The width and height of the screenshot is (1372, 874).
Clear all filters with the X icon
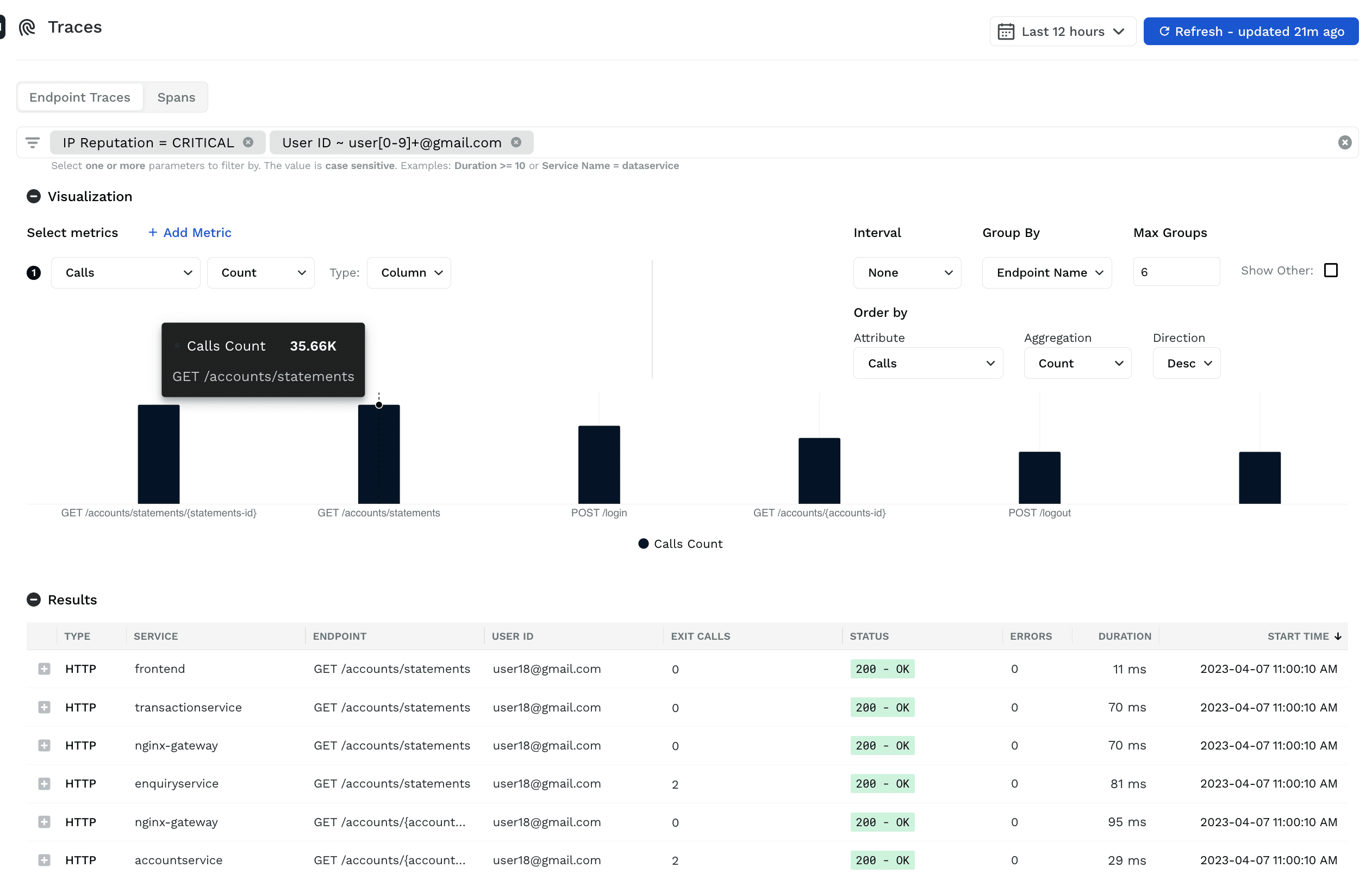pyautogui.click(x=1345, y=142)
